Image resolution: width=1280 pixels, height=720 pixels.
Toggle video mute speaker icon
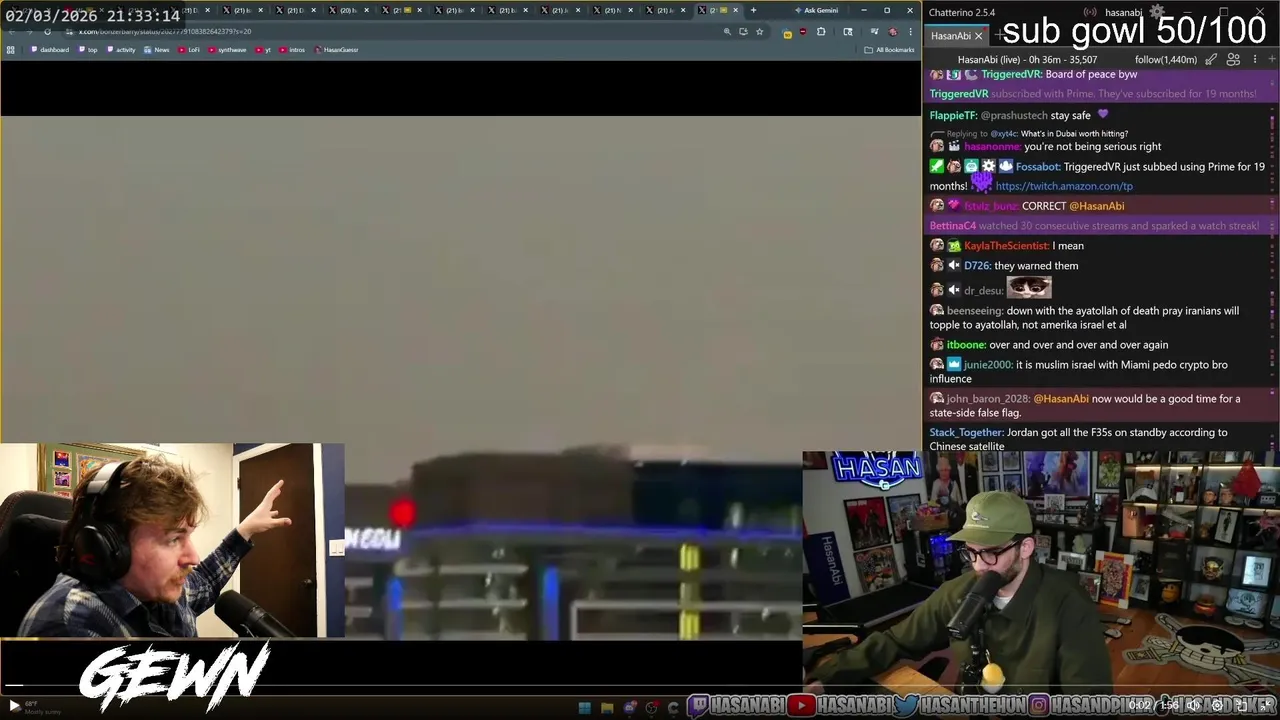1193,705
